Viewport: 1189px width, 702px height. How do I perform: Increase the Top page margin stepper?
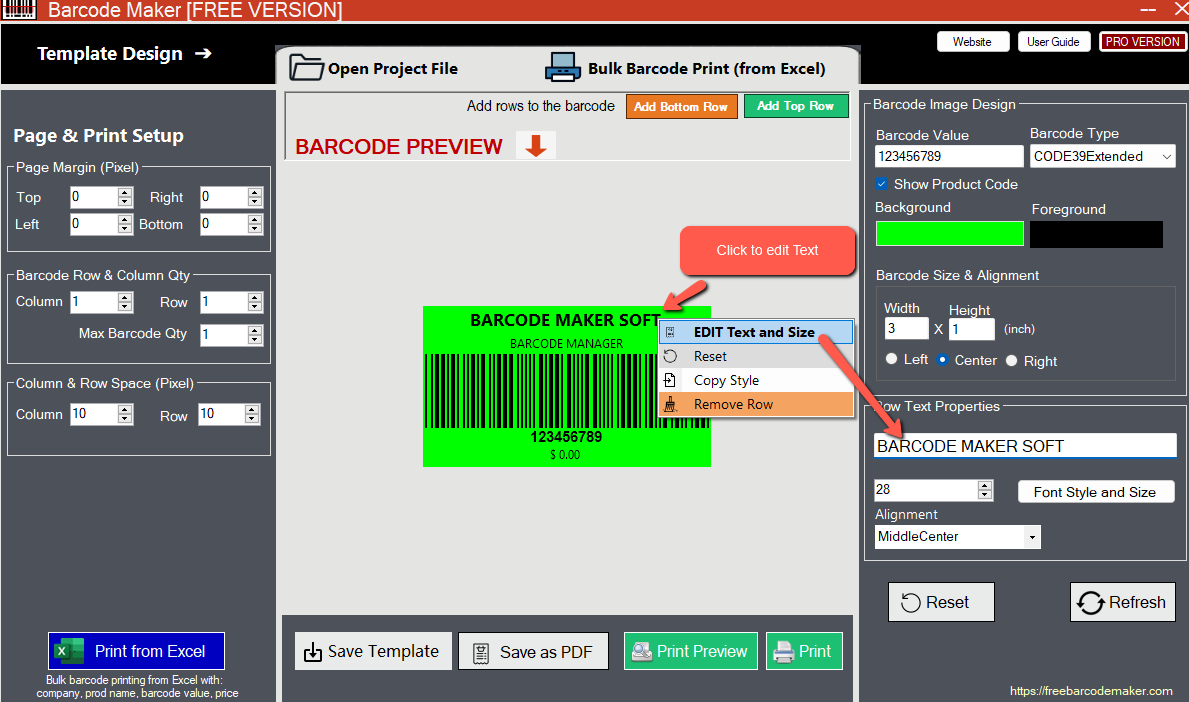(125, 192)
